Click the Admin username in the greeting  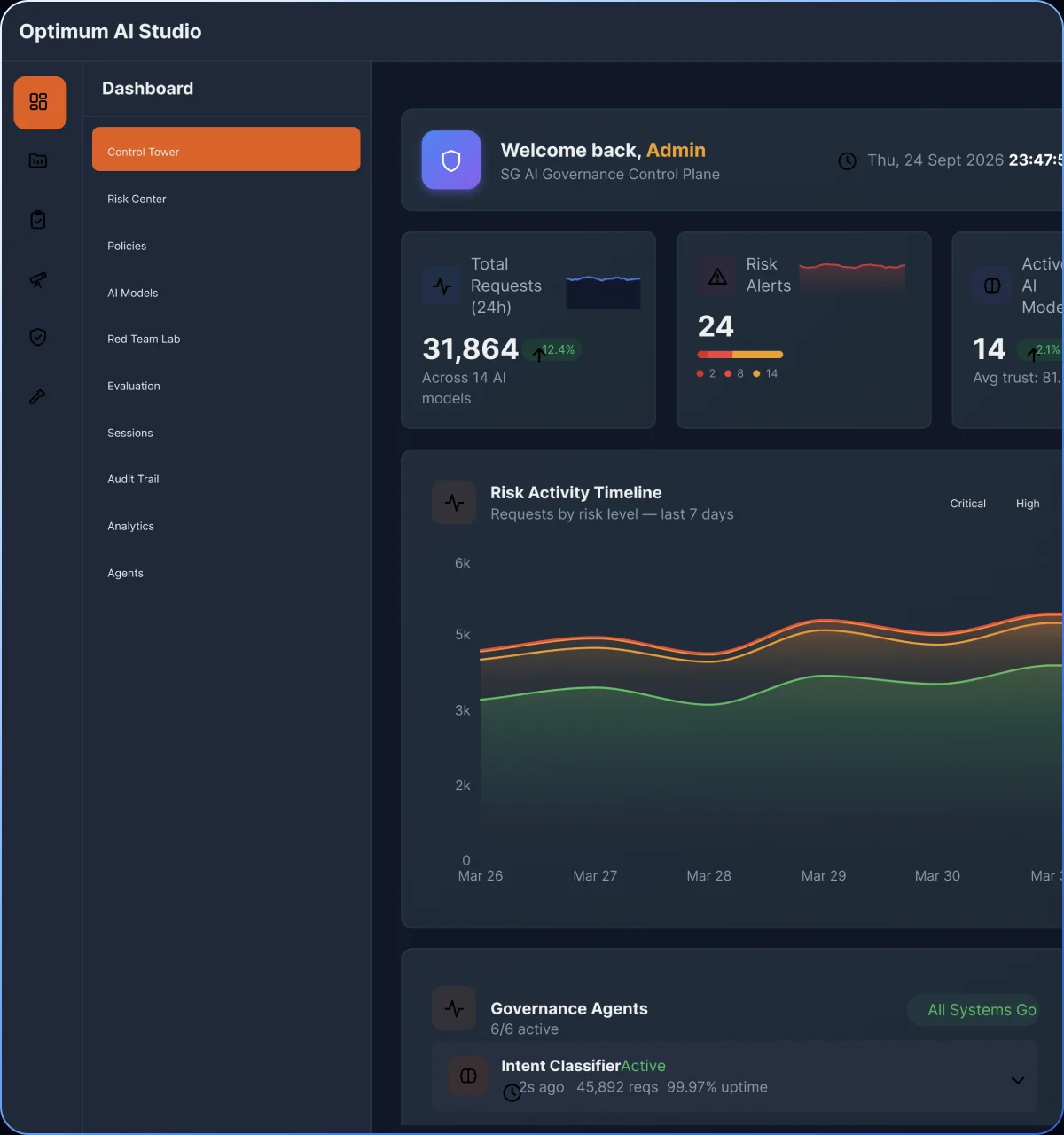point(676,150)
